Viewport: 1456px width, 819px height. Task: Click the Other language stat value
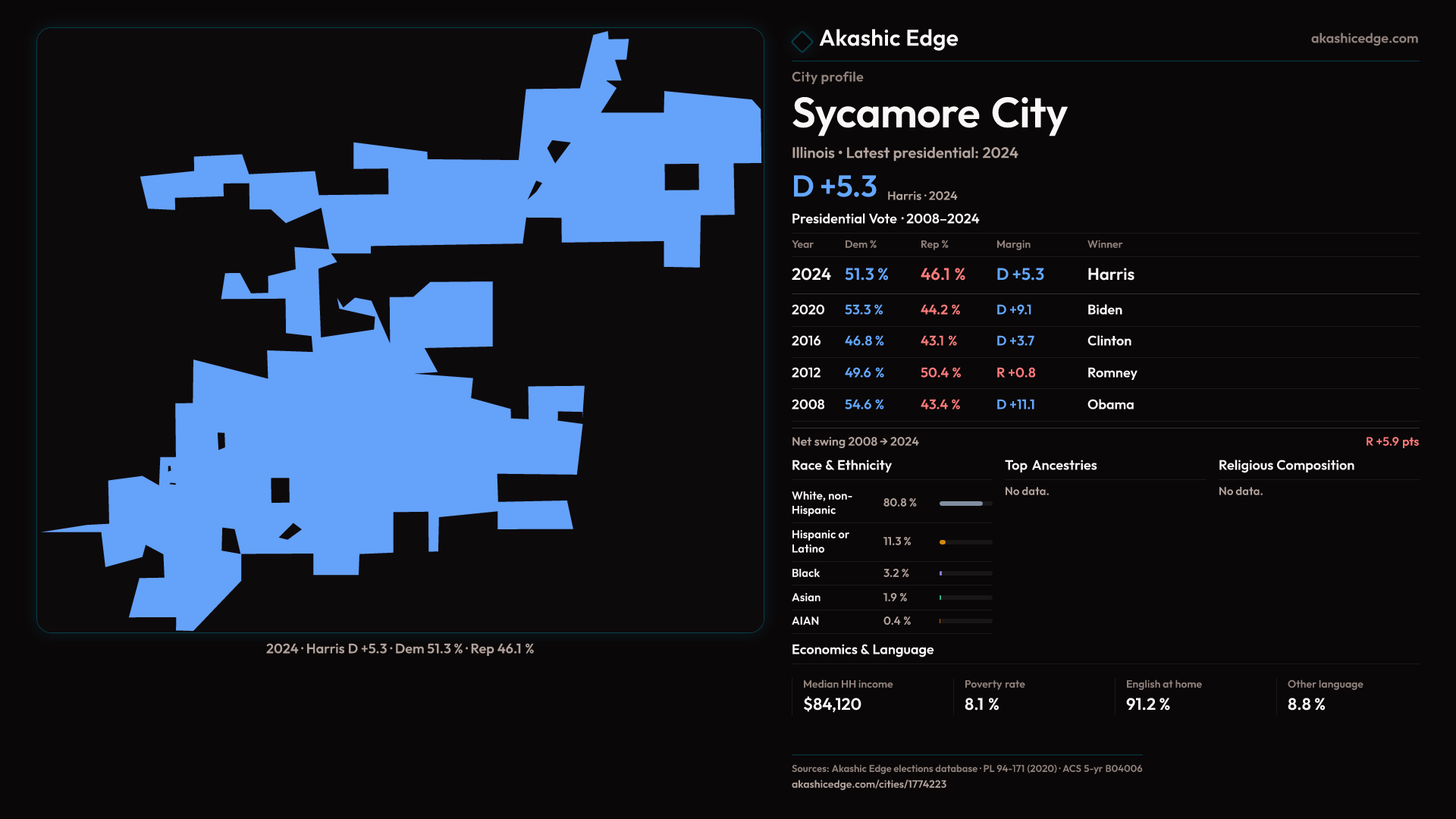coord(1306,704)
